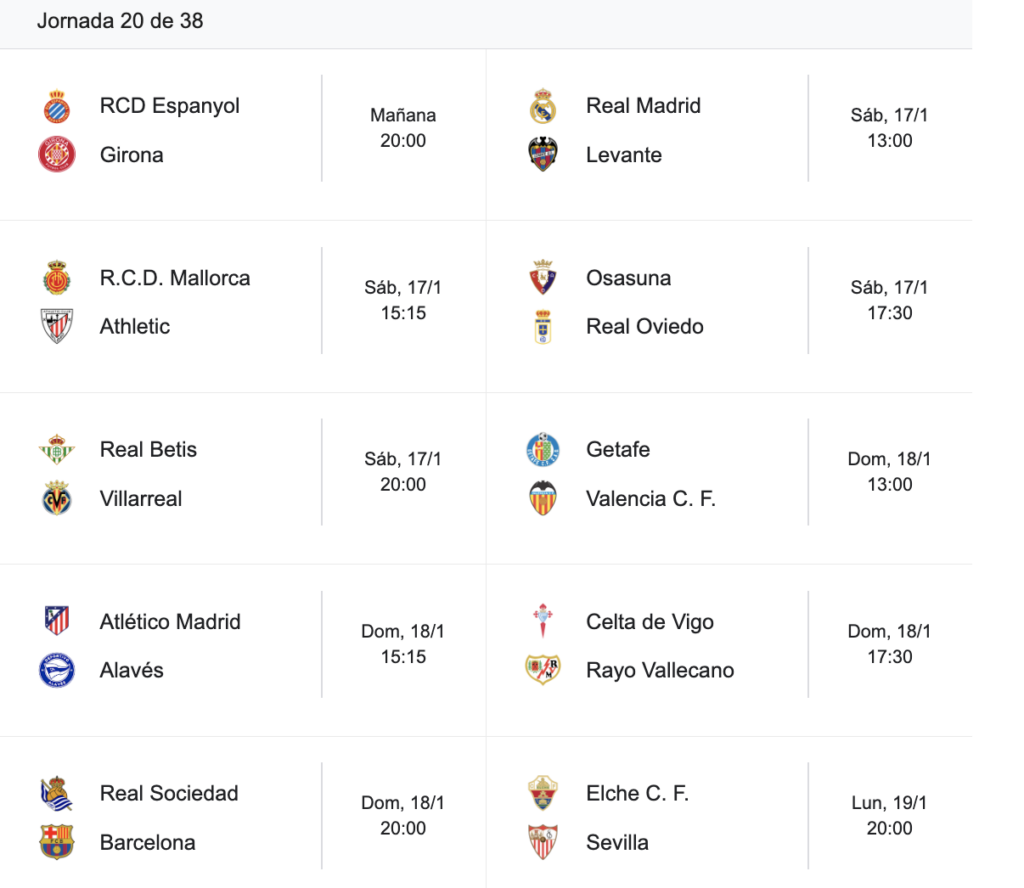Screen dimensions: 1024x888
Task: Click the Real Madrid club crest
Action: coord(543,106)
